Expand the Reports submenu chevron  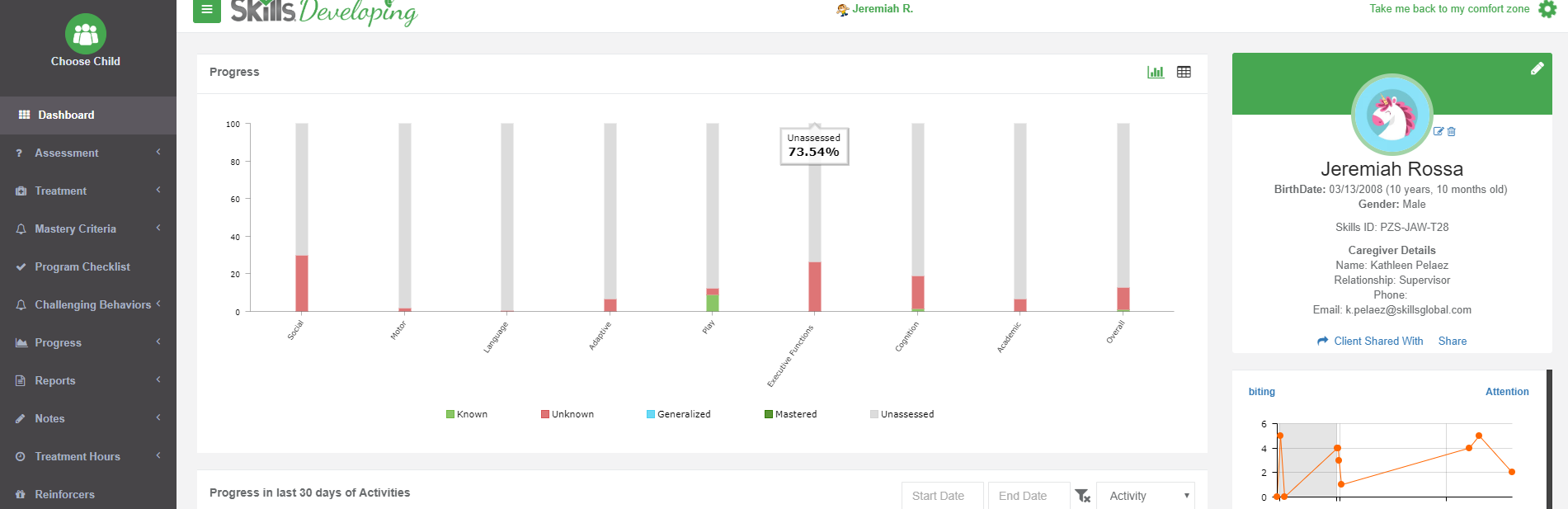[158, 379]
